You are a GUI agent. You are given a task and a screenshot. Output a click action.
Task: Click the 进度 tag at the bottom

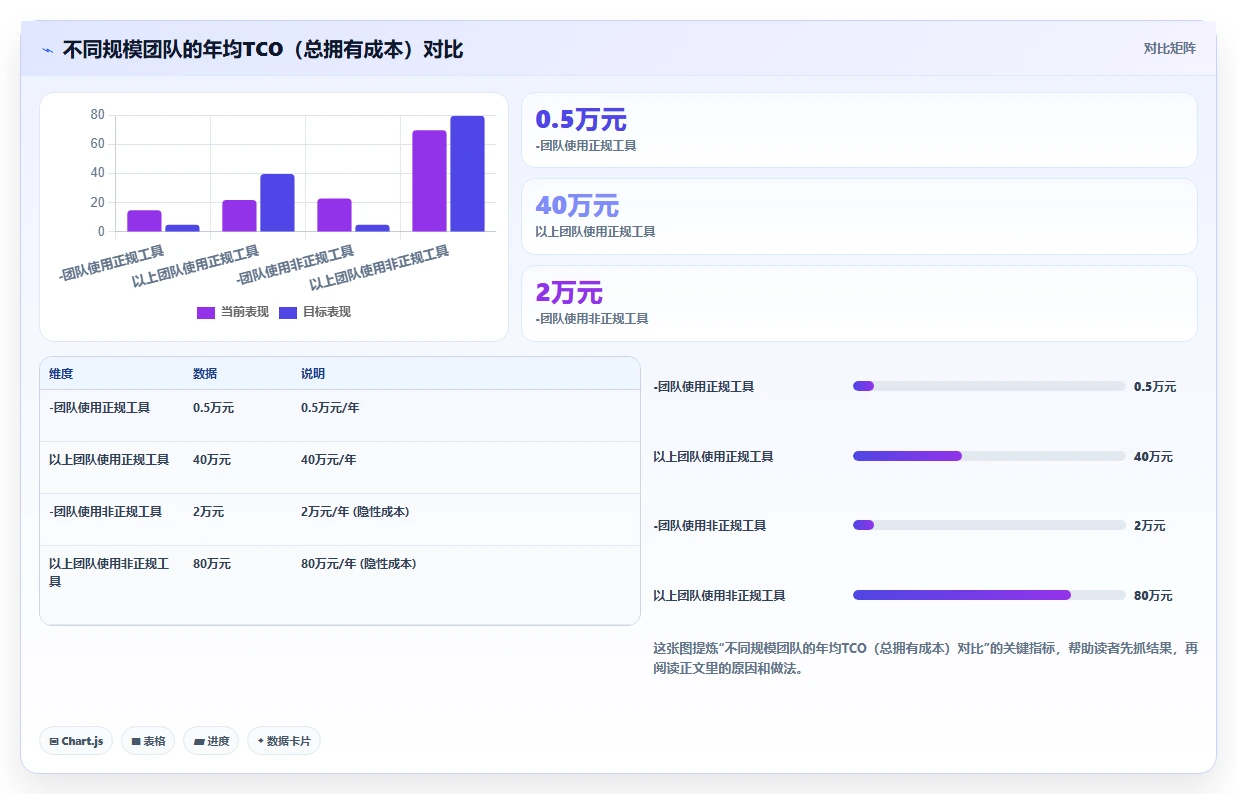point(211,741)
